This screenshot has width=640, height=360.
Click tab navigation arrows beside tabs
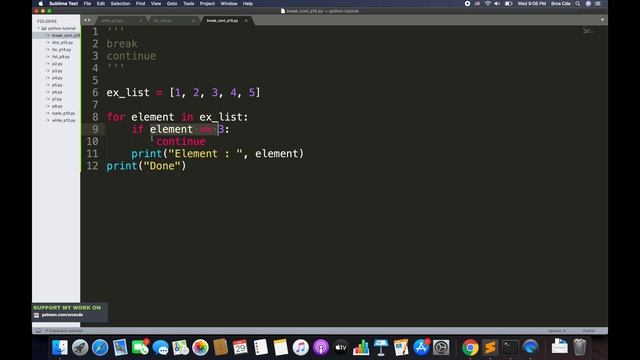click(87, 20)
